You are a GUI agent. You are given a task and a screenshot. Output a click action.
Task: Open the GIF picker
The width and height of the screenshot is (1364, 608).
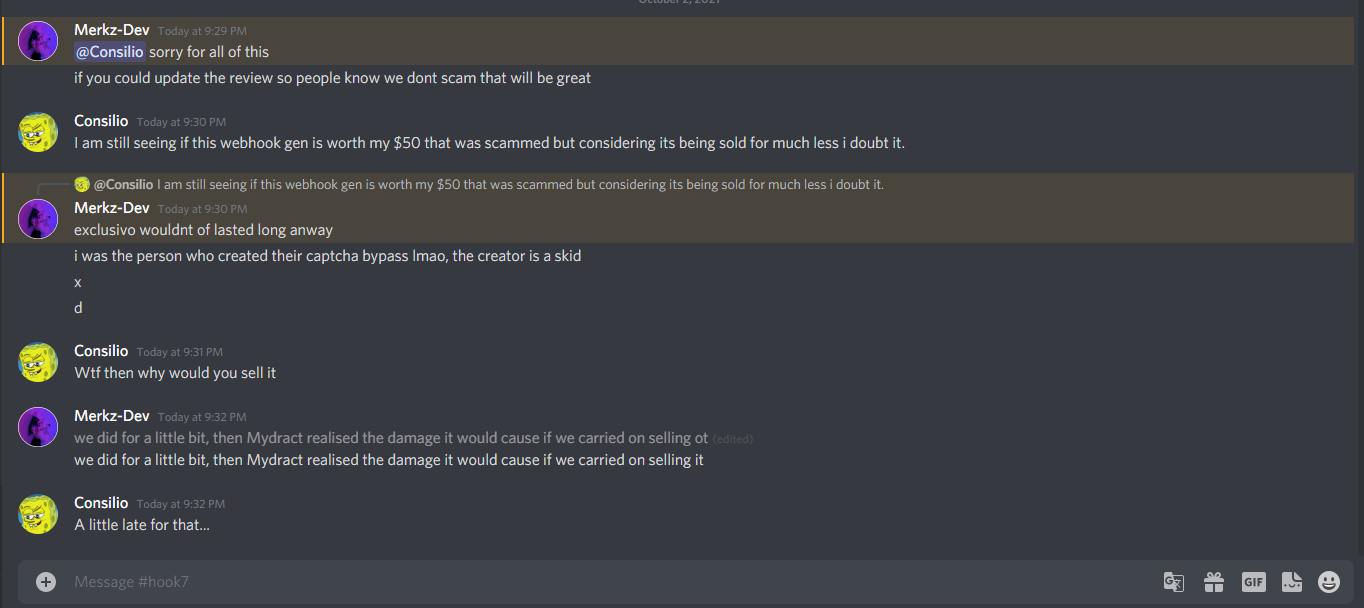1254,582
